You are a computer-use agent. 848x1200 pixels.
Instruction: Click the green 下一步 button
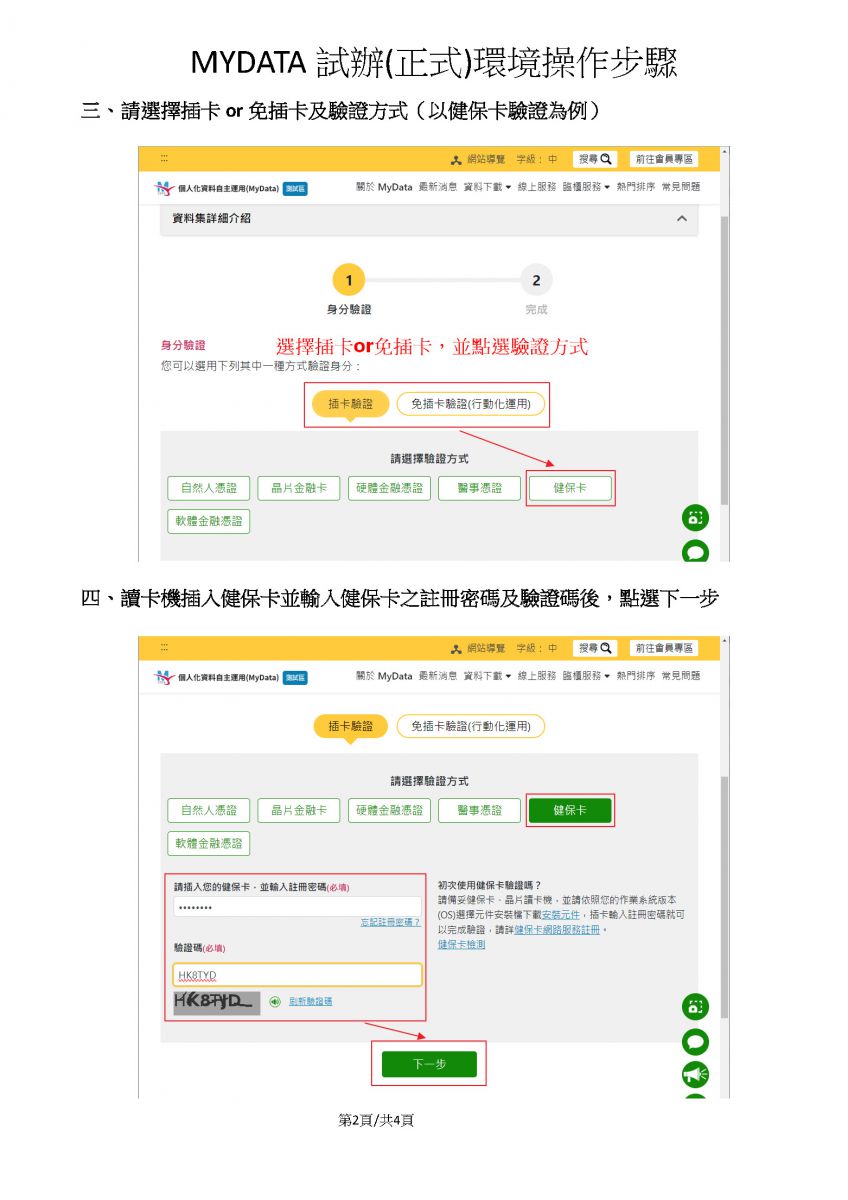[429, 1064]
